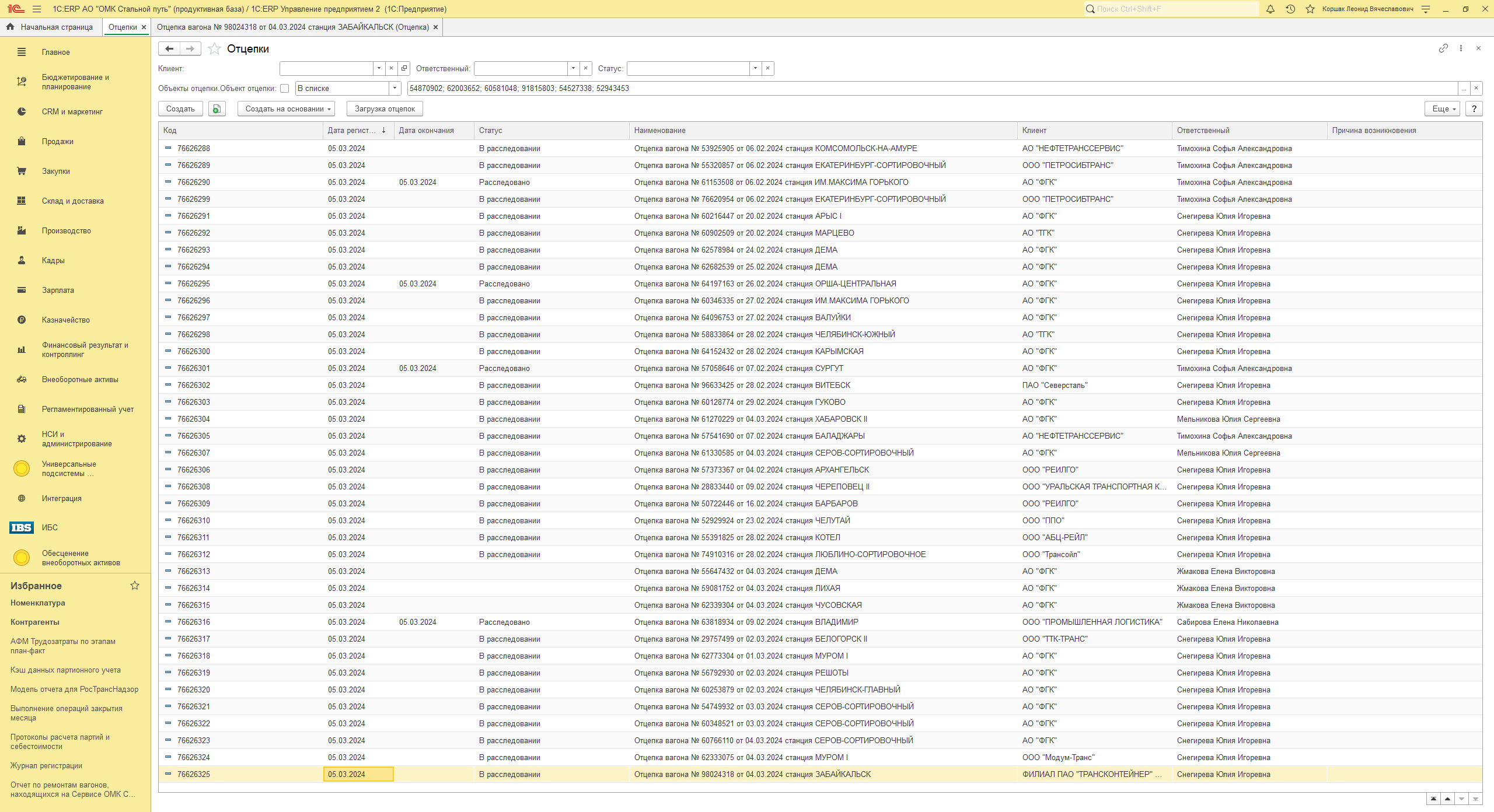Copy link to this form icon
The width and height of the screenshot is (1494, 812).
click(1443, 48)
